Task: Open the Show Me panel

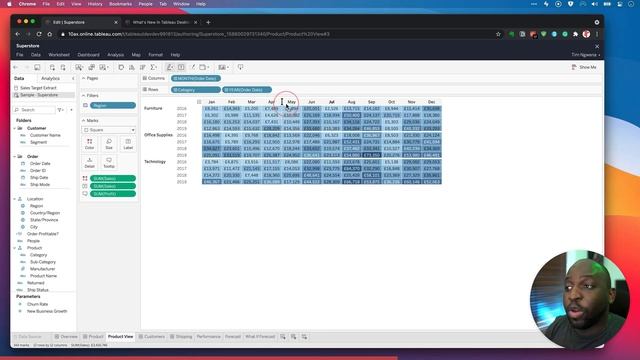Action: [584, 67]
